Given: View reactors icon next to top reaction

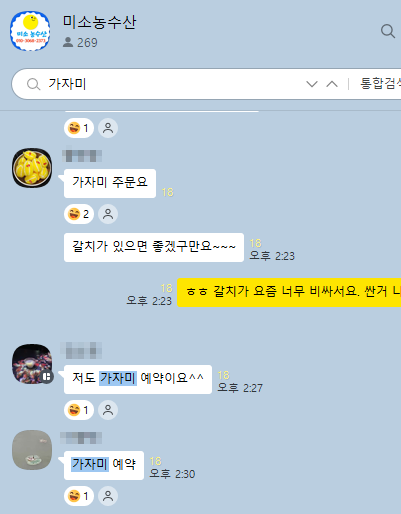Looking at the screenshot, I should click(x=108, y=128).
